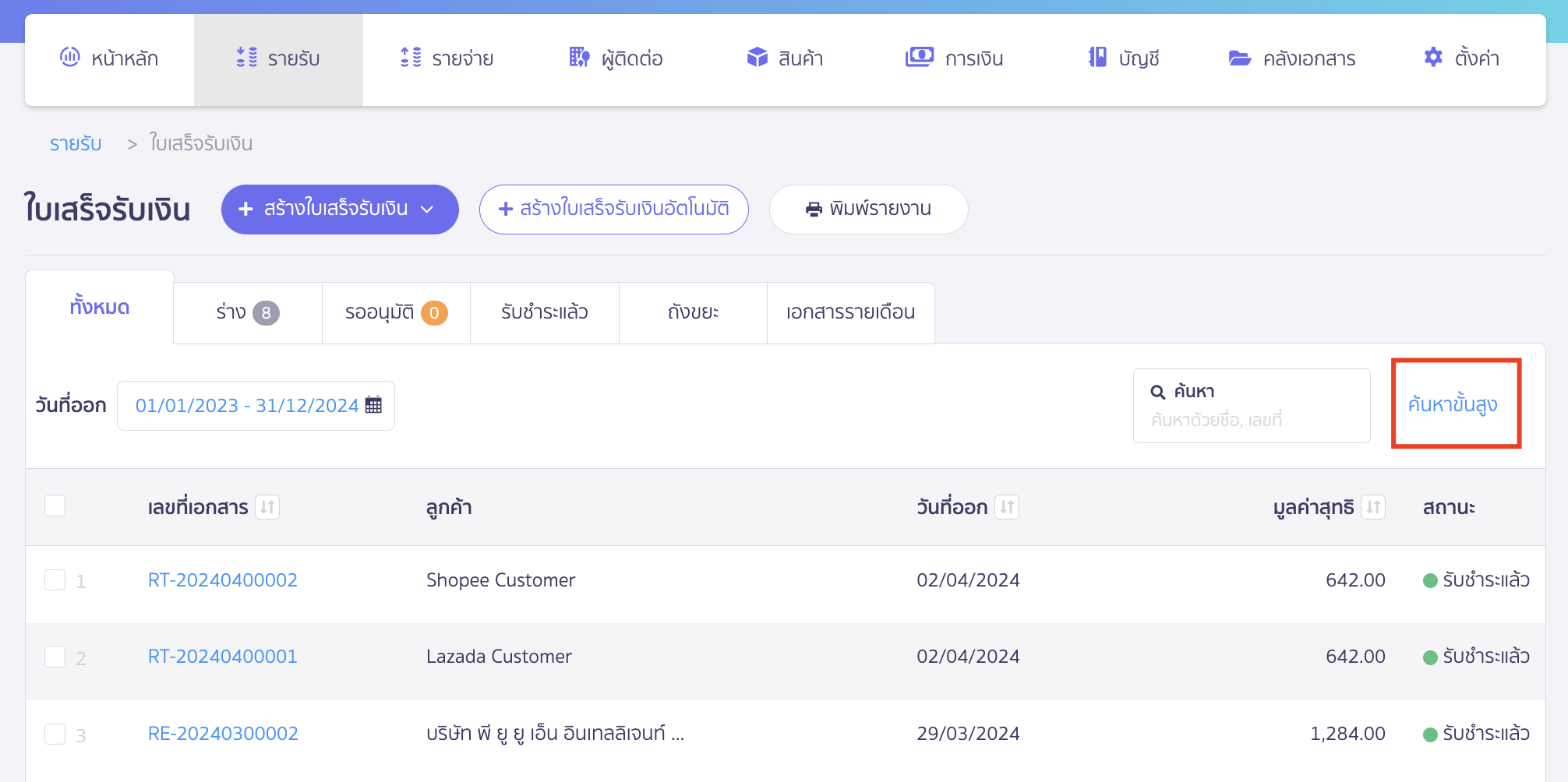Click the calendar icon in date range field

[373, 405]
